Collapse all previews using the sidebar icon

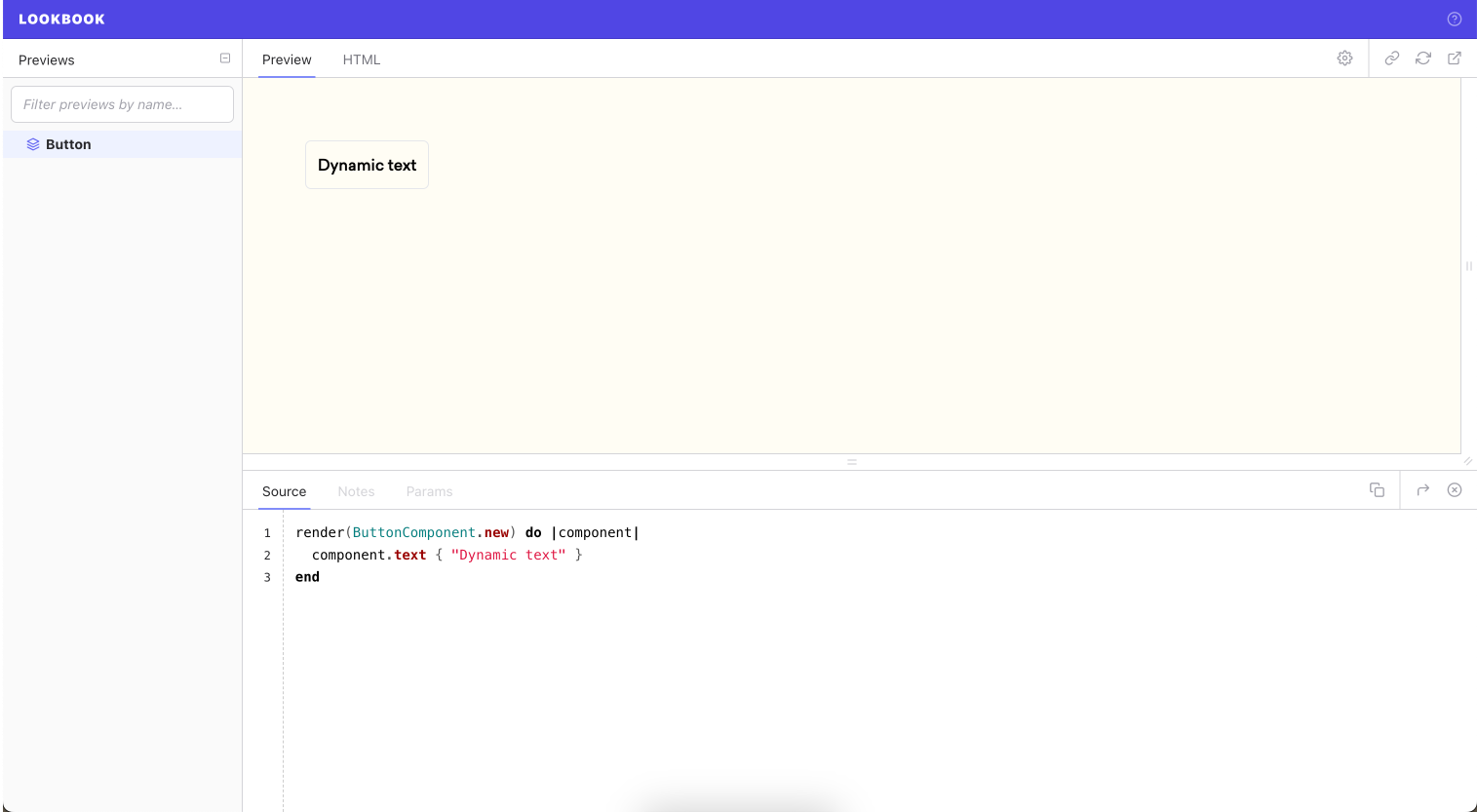tap(225, 58)
